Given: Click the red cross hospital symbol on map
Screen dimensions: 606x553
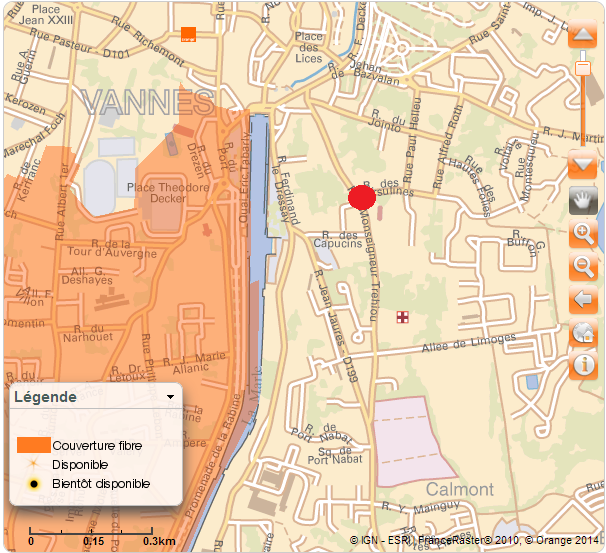Looking at the screenshot, I should (403, 318).
